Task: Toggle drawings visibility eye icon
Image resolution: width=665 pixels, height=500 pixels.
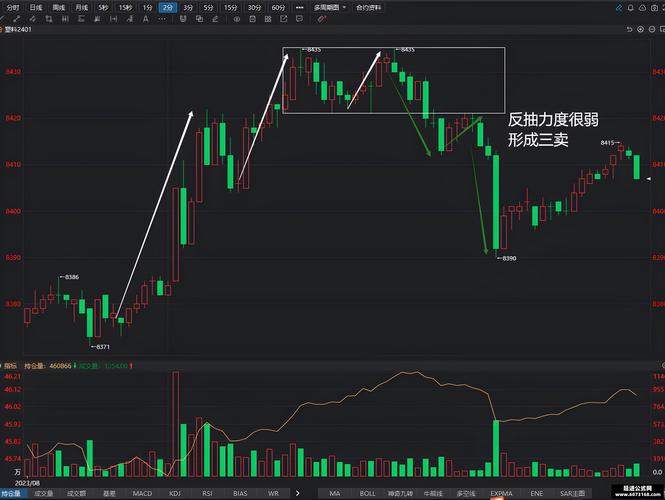Action: tap(237, 19)
